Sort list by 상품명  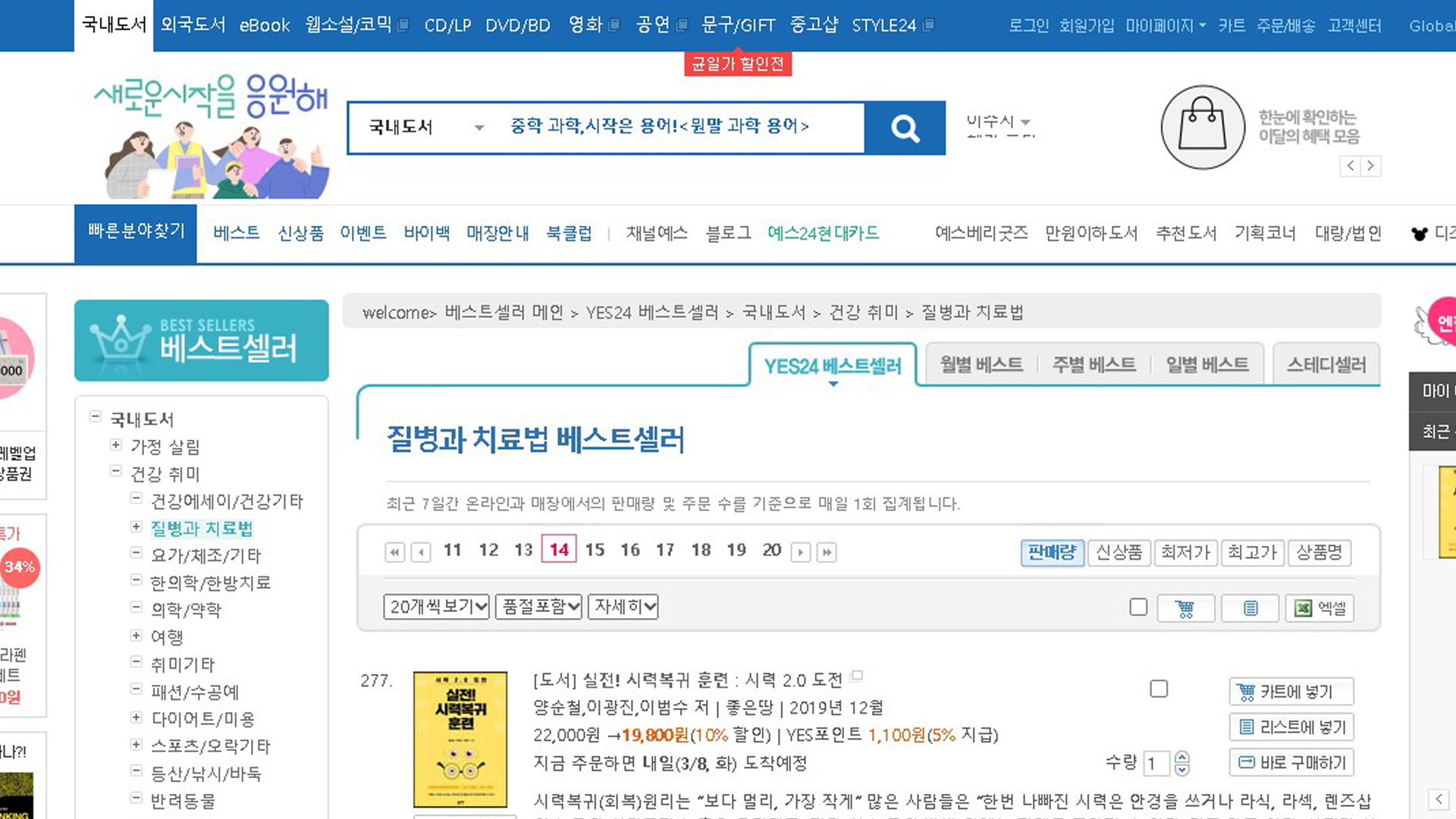click(1319, 552)
